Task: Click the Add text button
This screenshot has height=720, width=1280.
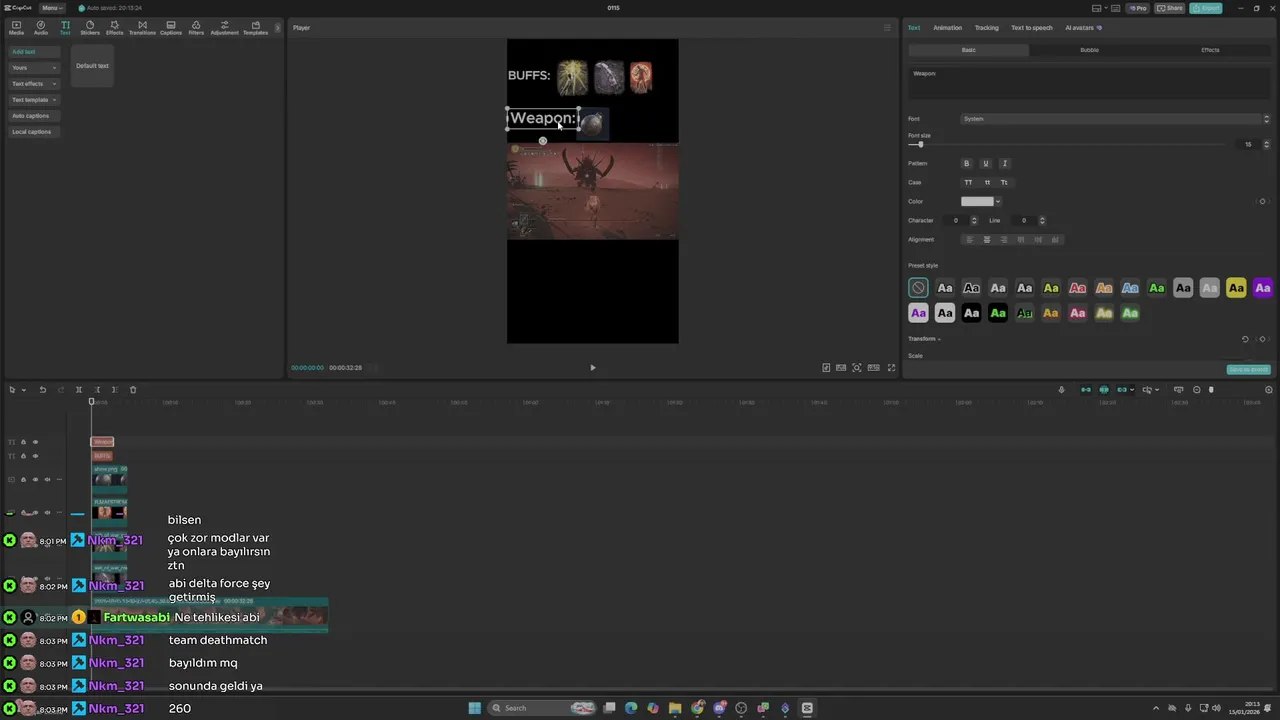Action: point(34,52)
